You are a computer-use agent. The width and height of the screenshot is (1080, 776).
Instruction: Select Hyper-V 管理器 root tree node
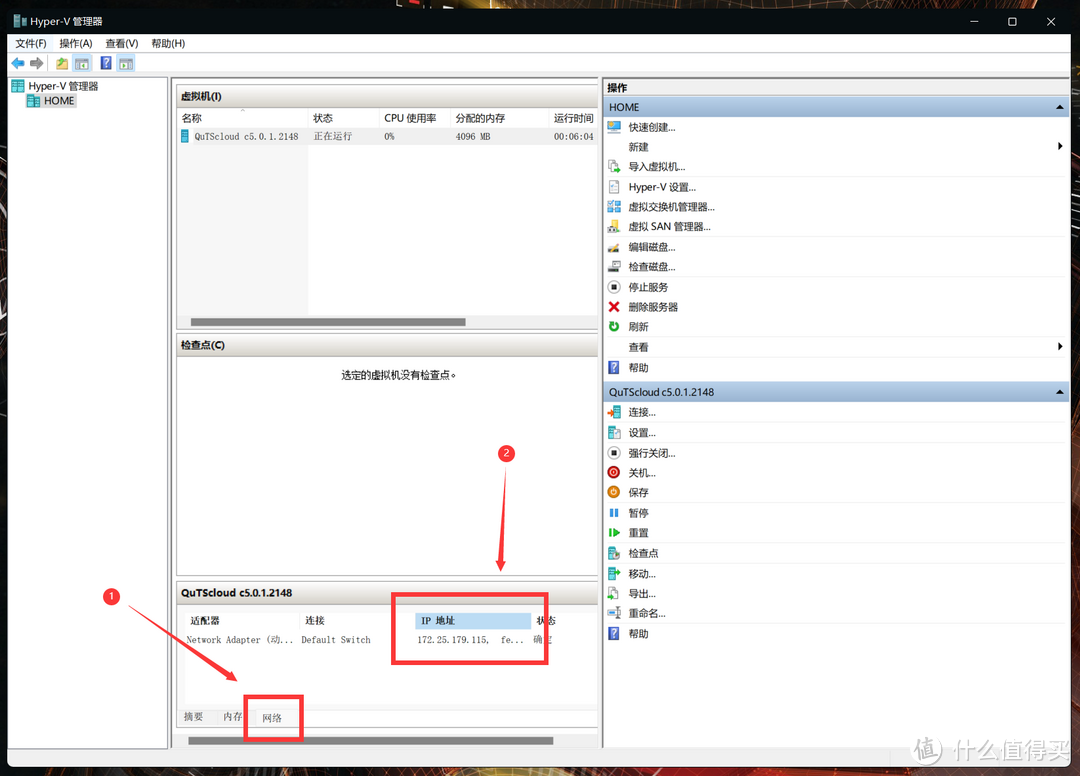click(x=55, y=86)
